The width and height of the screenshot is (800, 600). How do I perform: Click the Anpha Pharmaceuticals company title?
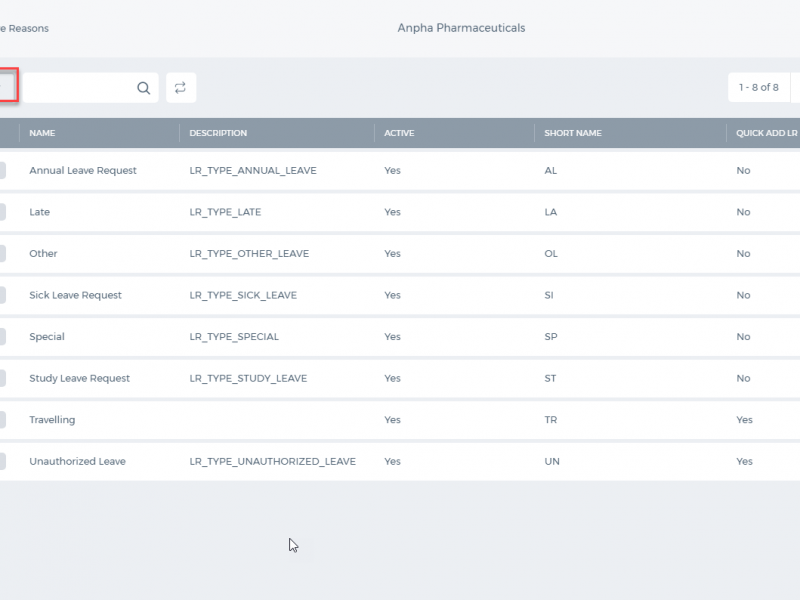coord(461,28)
